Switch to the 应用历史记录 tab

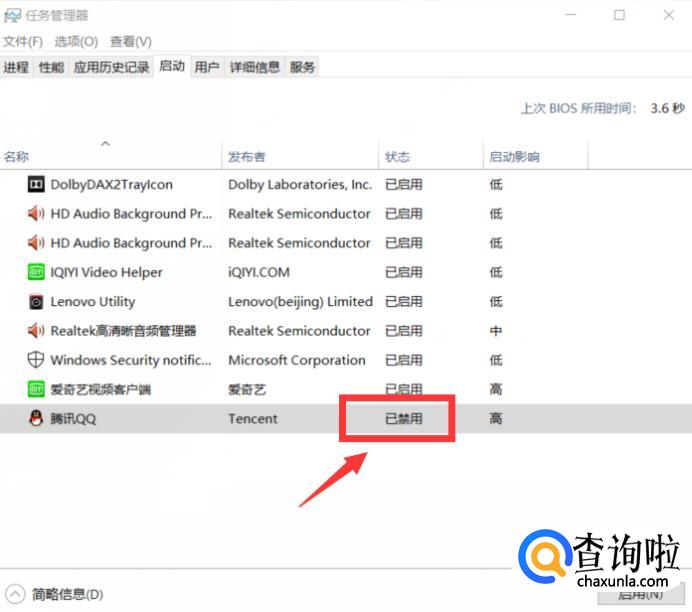[111, 67]
